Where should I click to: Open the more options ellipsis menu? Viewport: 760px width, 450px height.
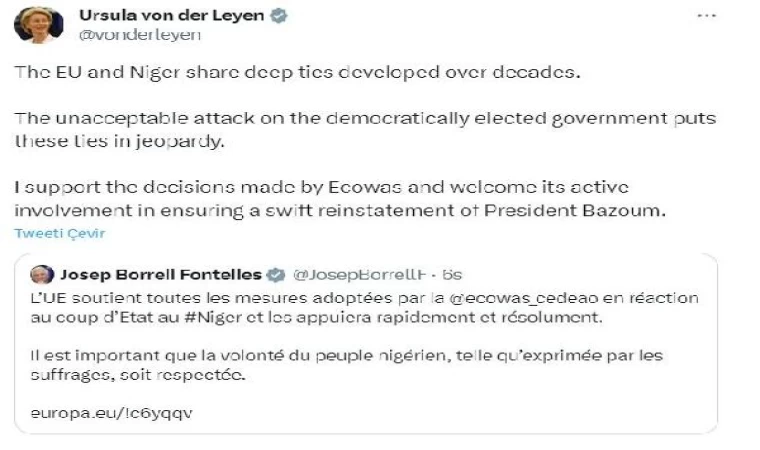707,18
